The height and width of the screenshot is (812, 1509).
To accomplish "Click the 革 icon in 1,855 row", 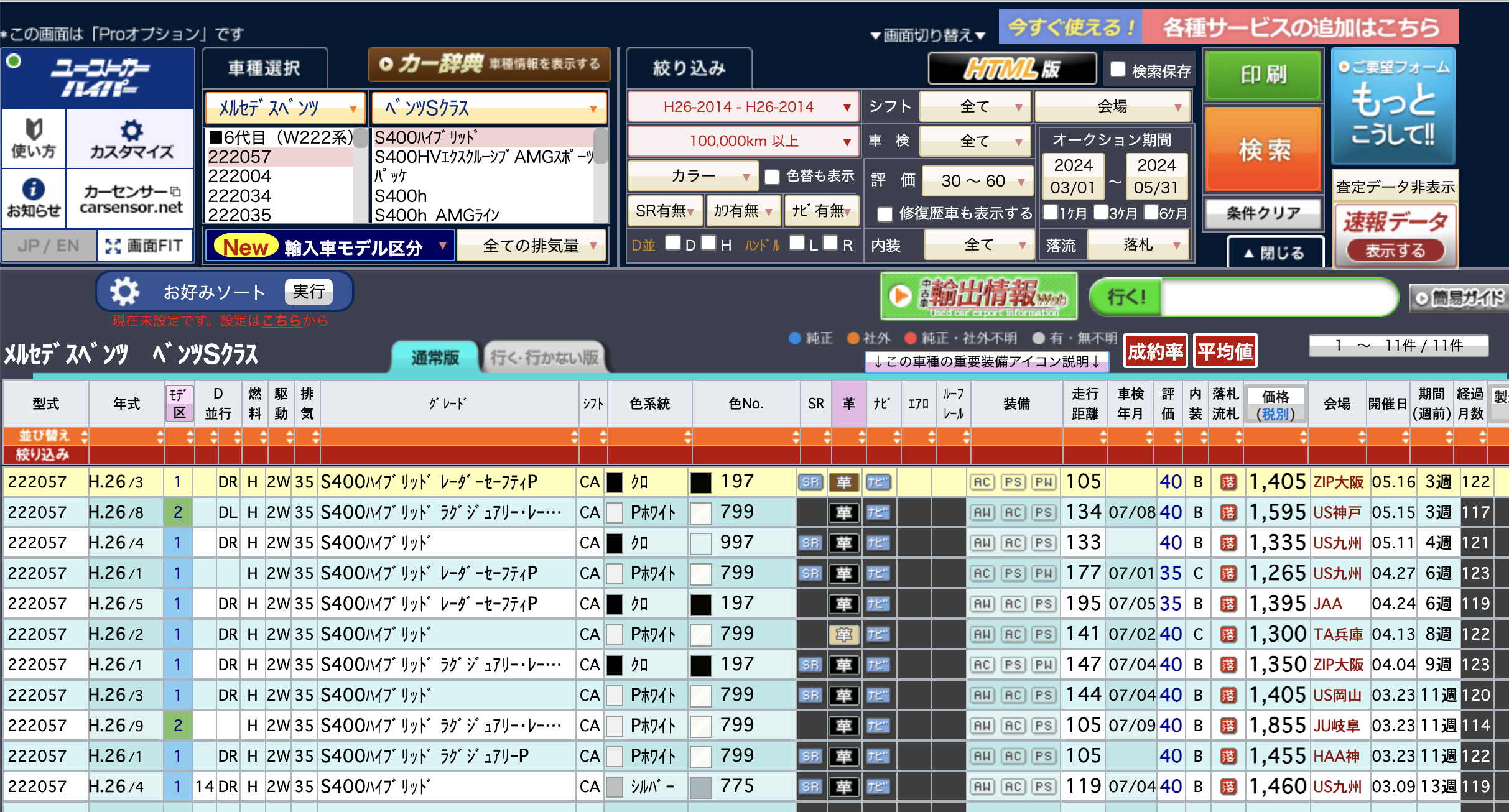I will pyautogui.click(x=843, y=726).
